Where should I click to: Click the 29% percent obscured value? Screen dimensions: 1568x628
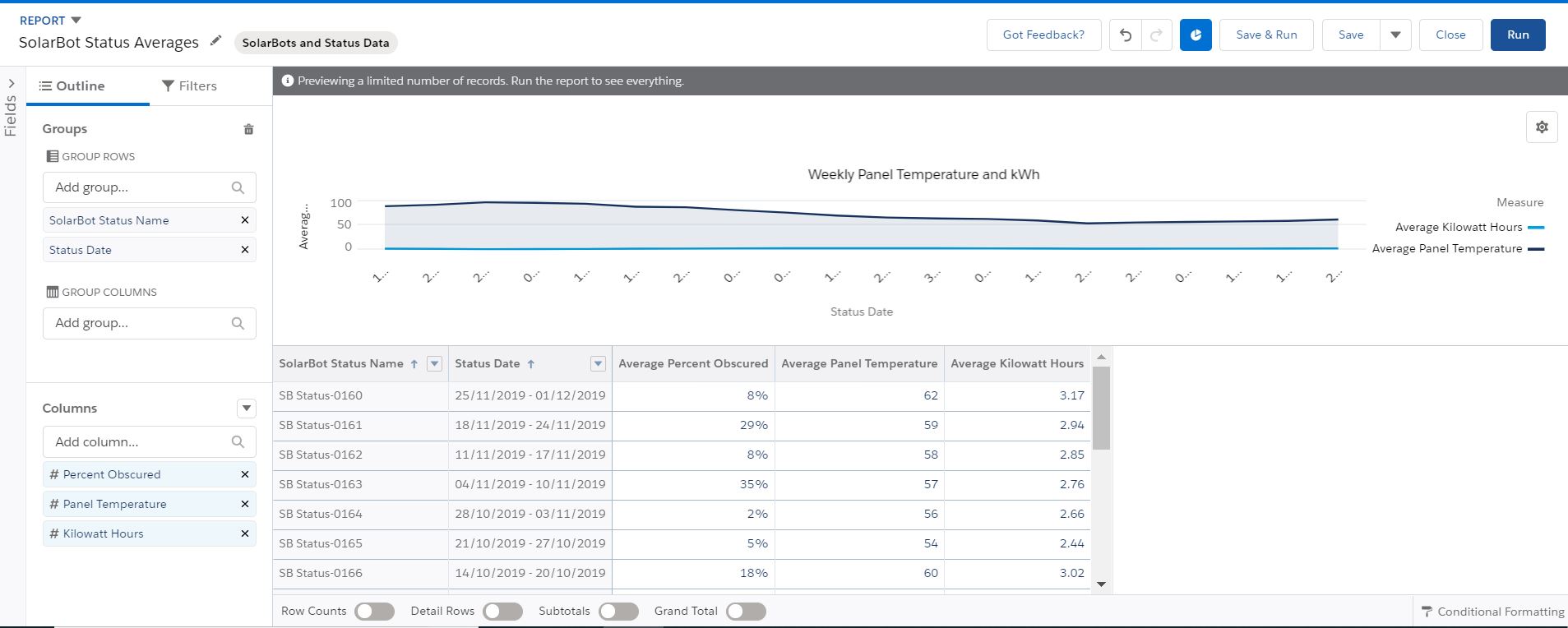[x=753, y=425]
